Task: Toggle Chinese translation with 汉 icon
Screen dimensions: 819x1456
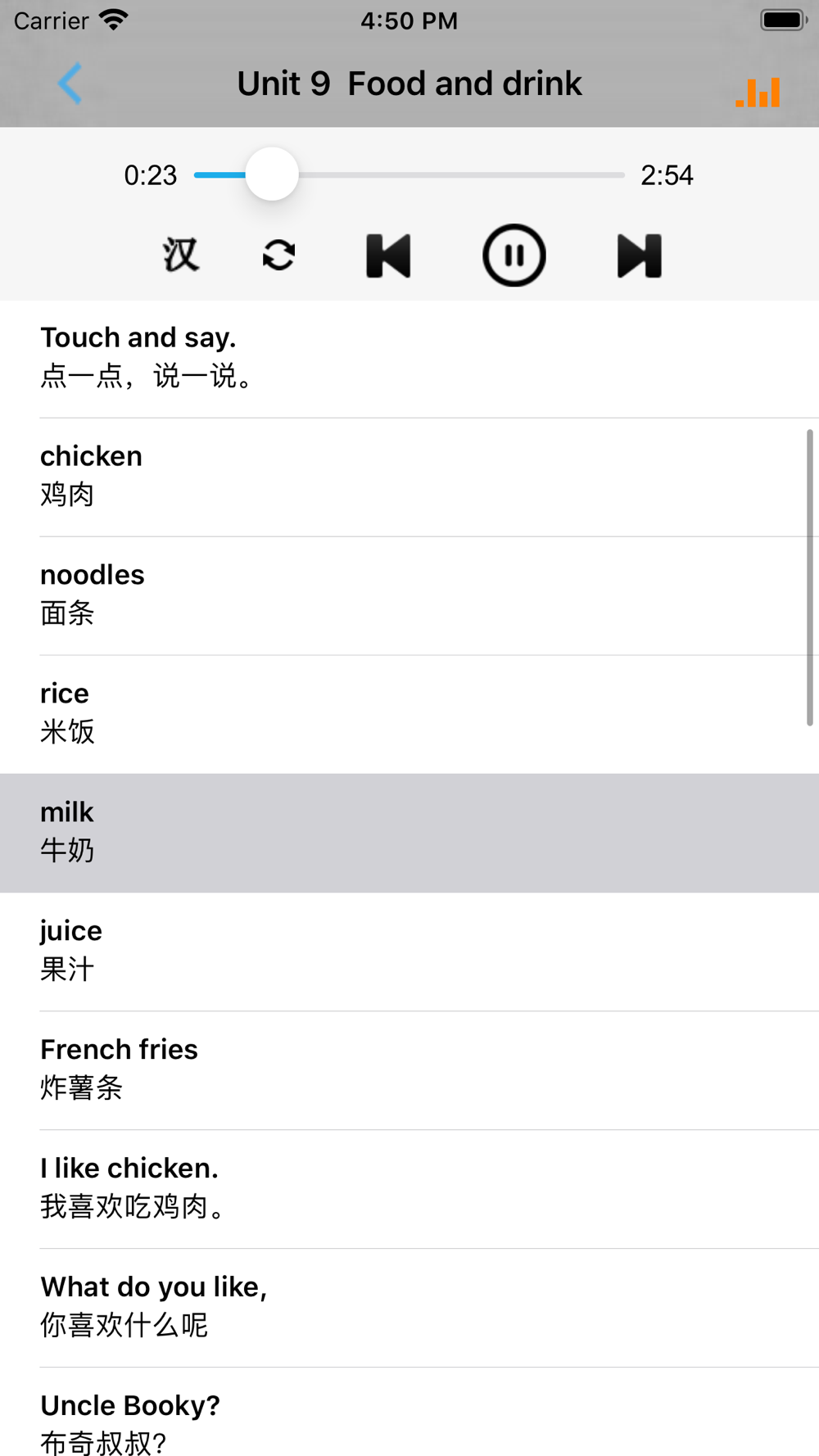Action: click(181, 255)
